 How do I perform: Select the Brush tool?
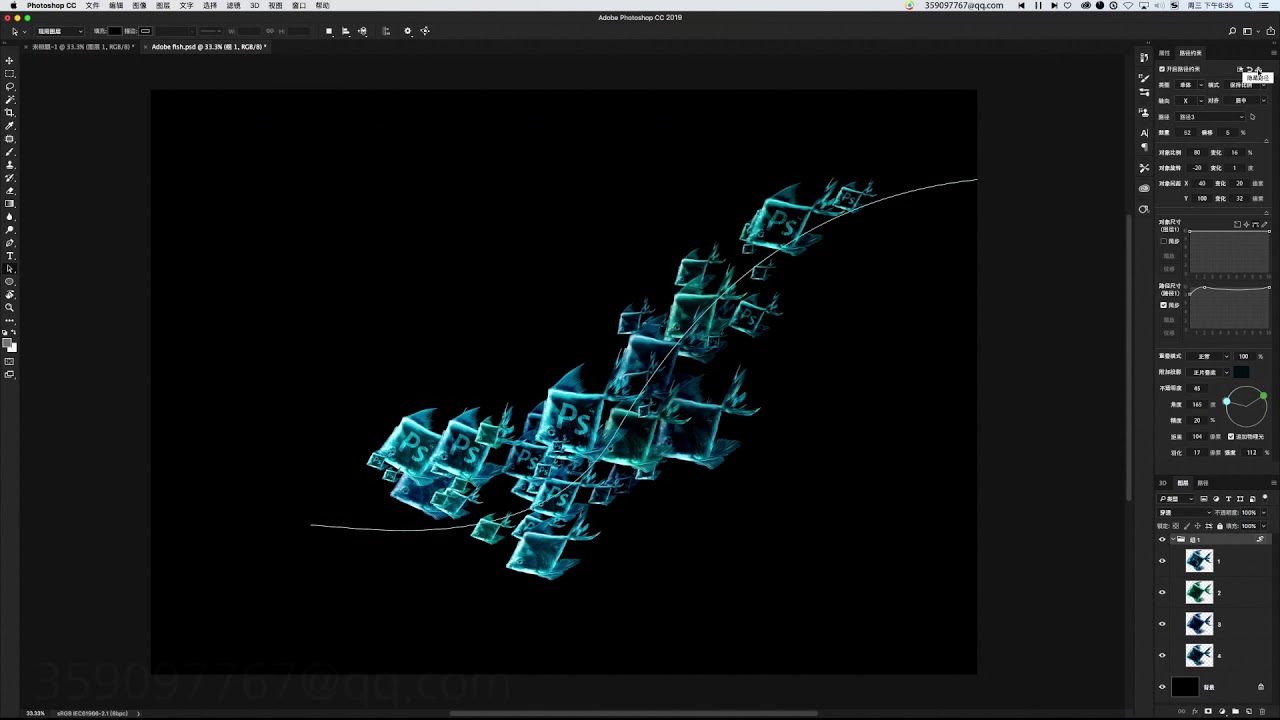pyautogui.click(x=10, y=152)
